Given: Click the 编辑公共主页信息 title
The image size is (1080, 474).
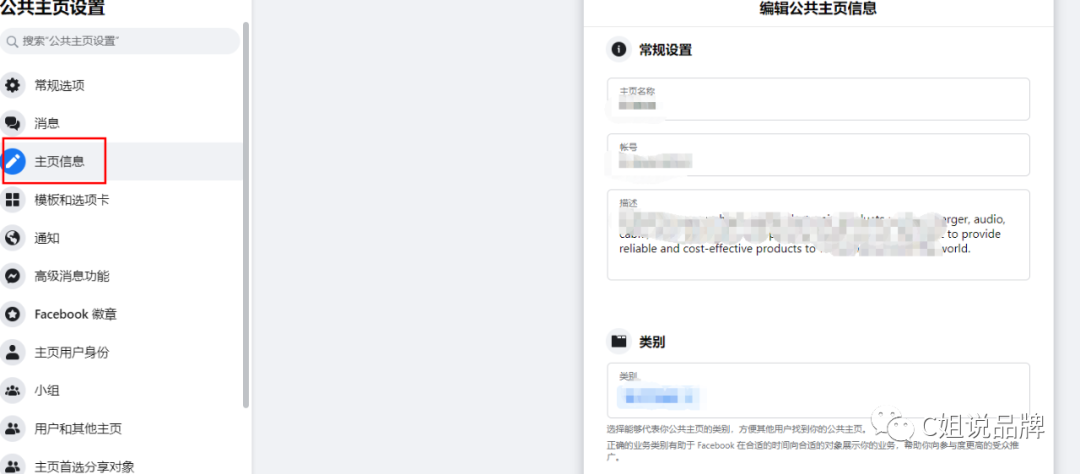Looking at the screenshot, I should pyautogui.click(x=818, y=8).
